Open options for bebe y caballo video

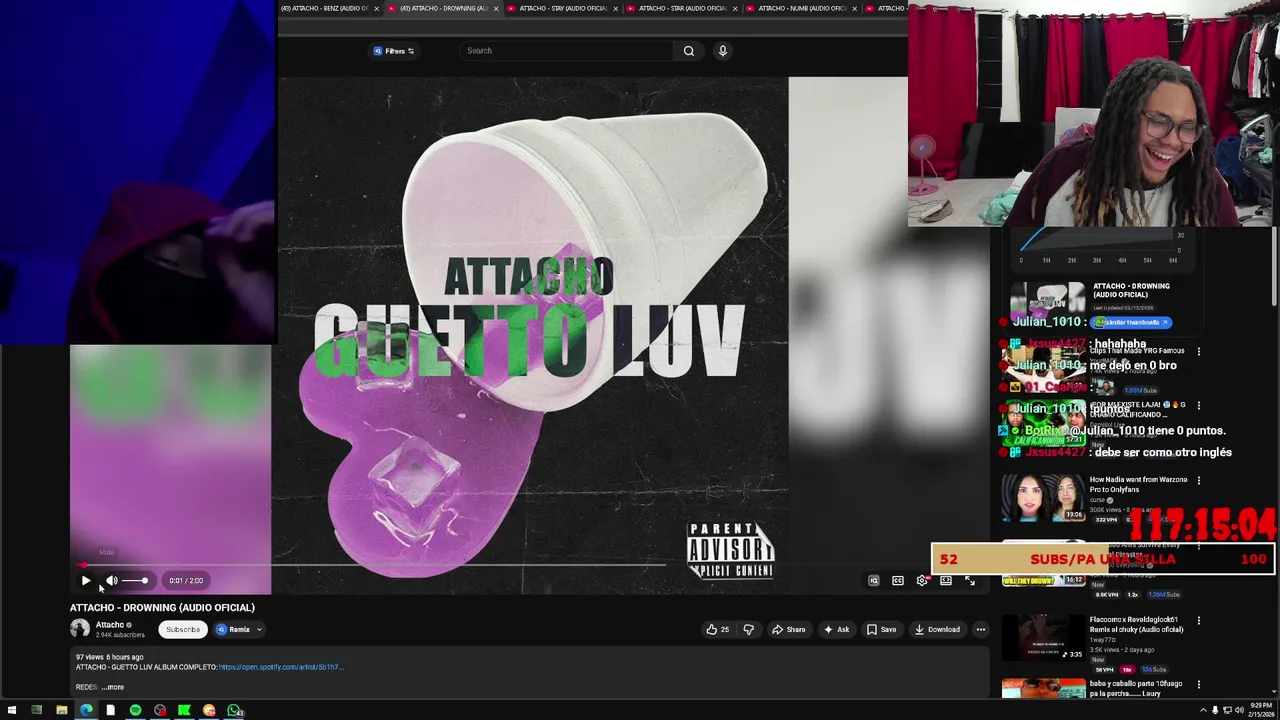point(1199,684)
